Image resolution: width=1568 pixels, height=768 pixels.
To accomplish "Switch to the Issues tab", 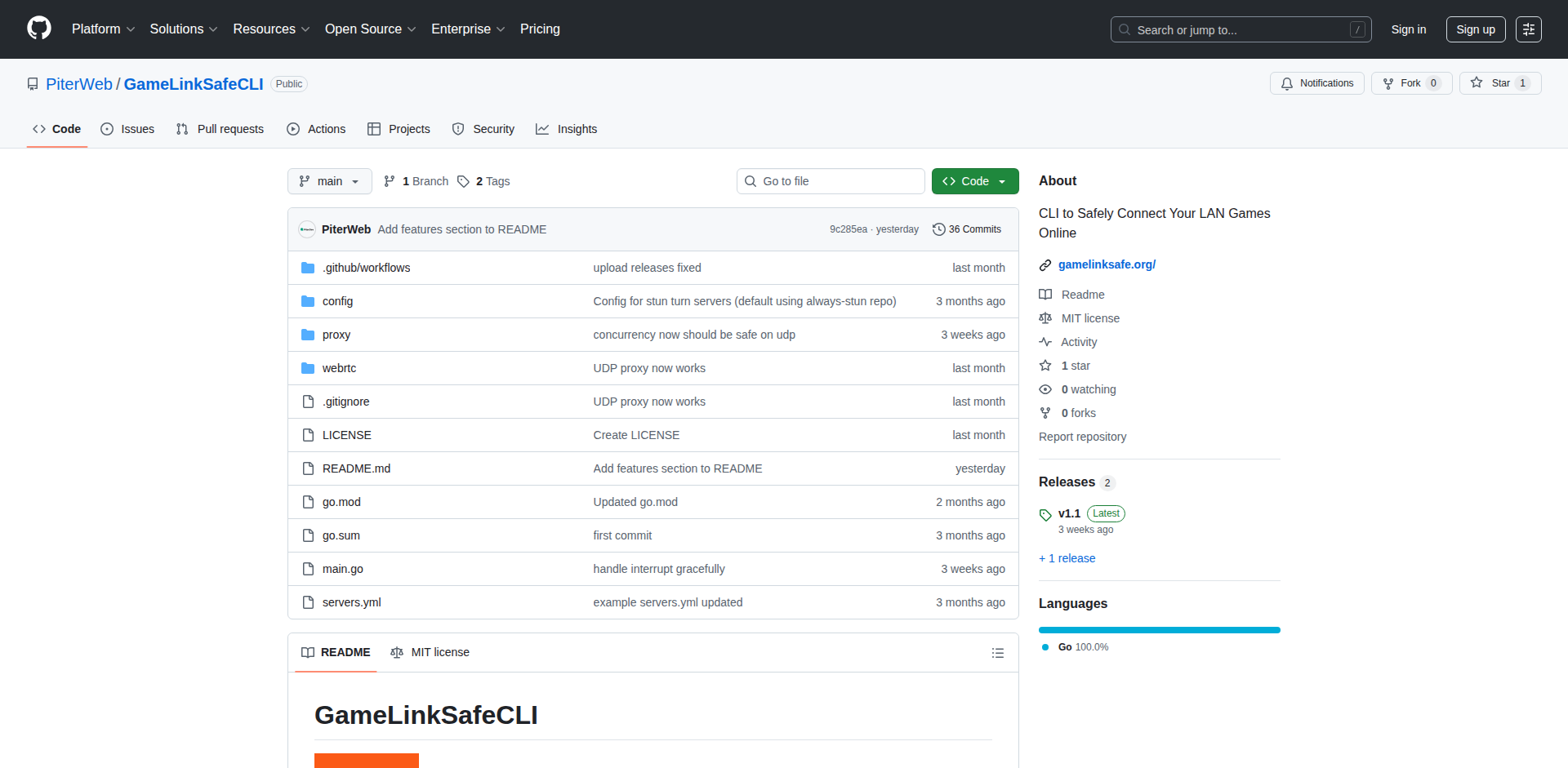I will point(127,129).
